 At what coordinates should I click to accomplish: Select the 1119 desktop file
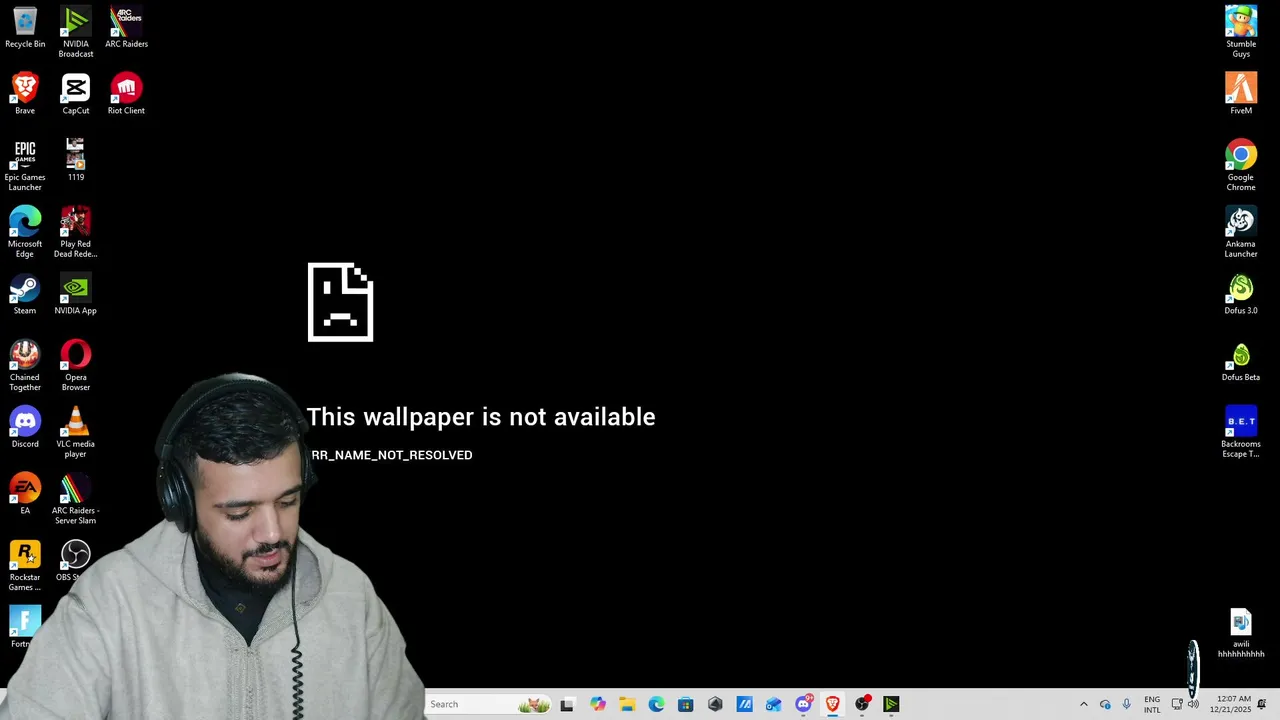pyautogui.click(x=75, y=160)
